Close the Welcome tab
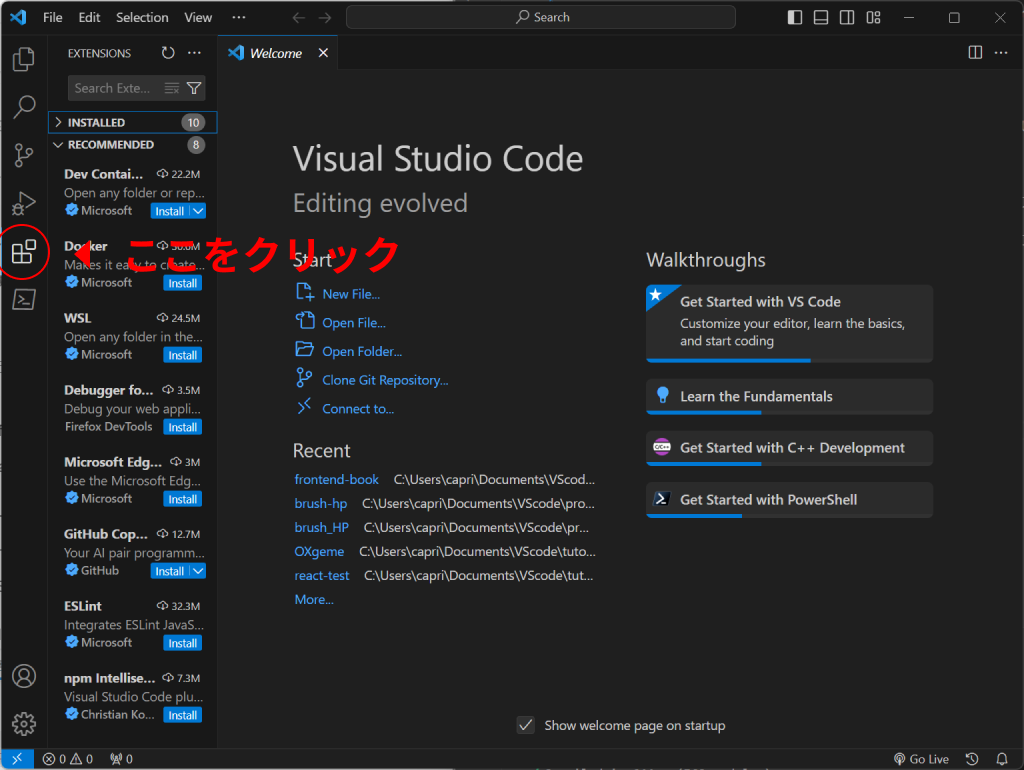1024x770 pixels. click(x=323, y=53)
